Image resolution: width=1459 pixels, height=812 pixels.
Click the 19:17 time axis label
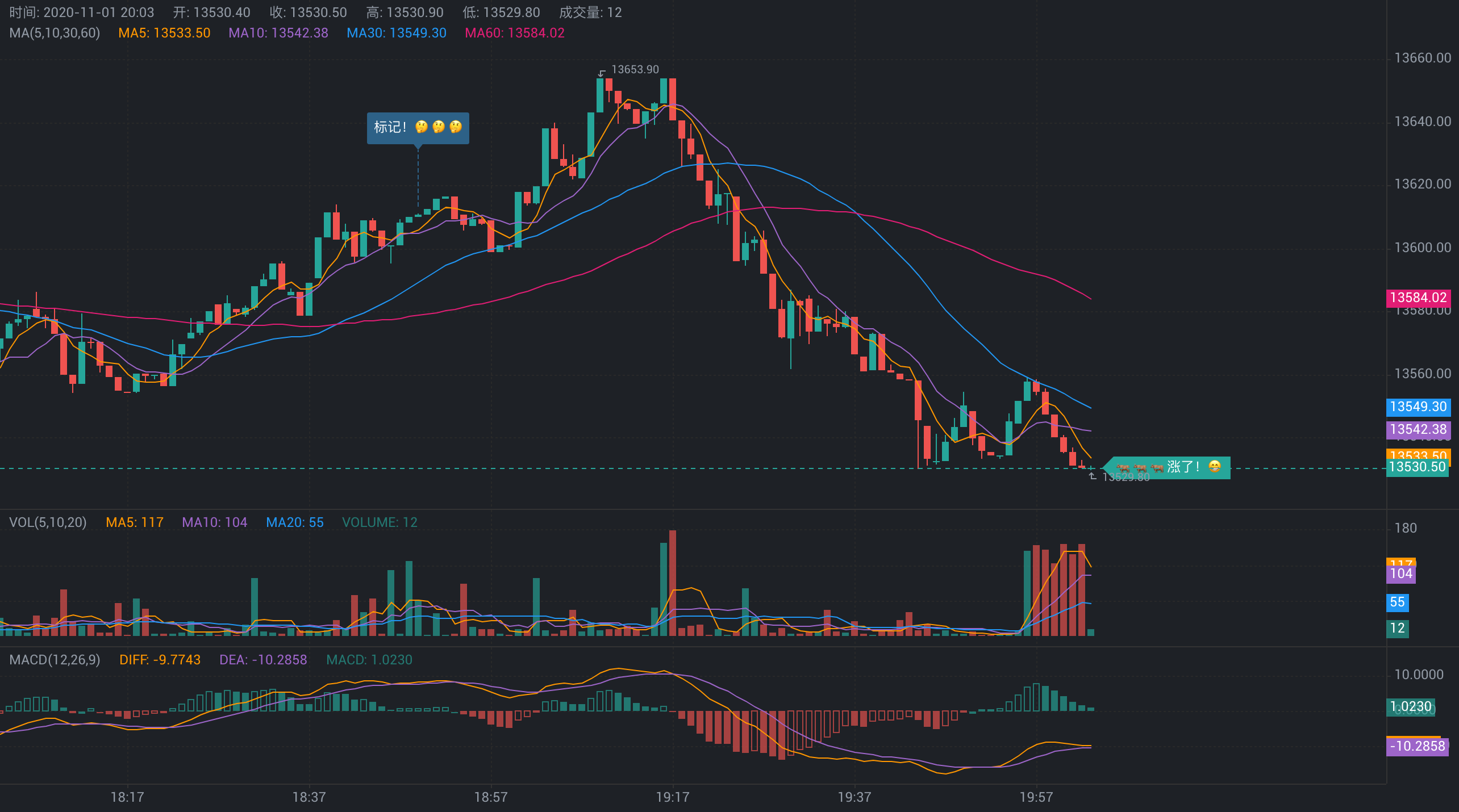672,797
